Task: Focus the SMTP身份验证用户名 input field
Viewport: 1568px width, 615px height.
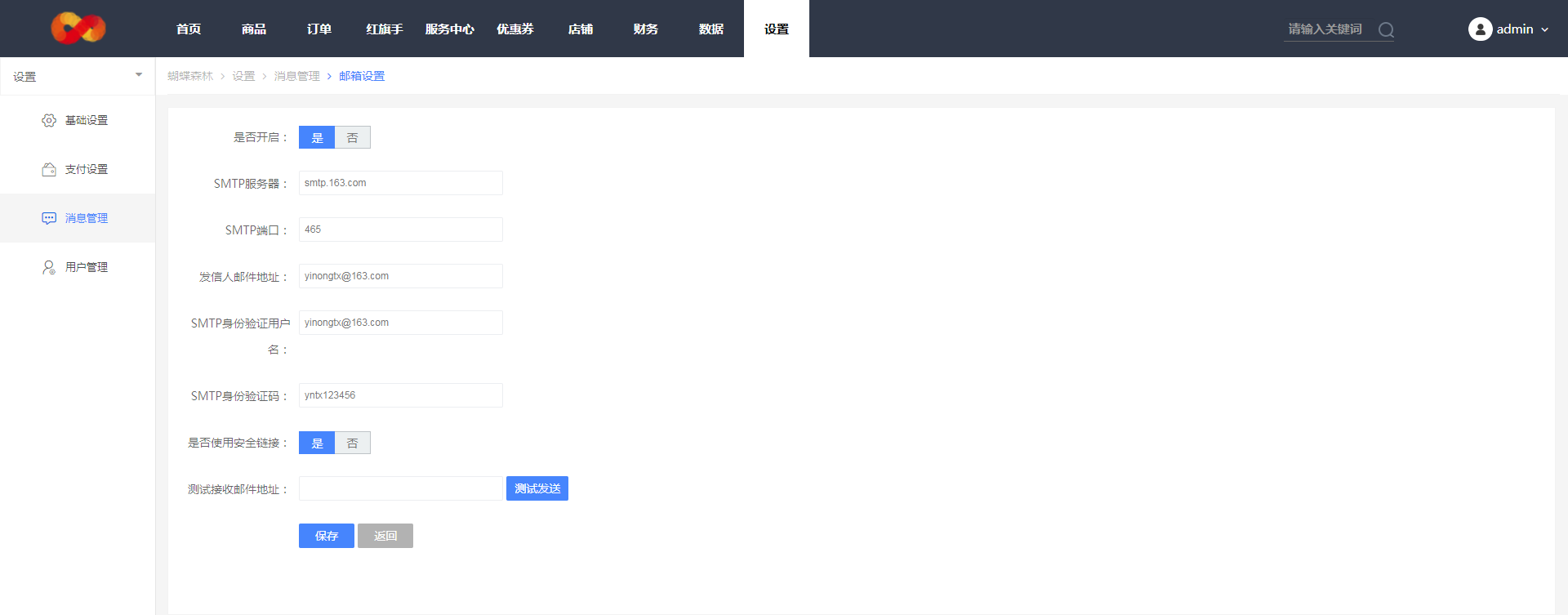Action: click(x=401, y=323)
